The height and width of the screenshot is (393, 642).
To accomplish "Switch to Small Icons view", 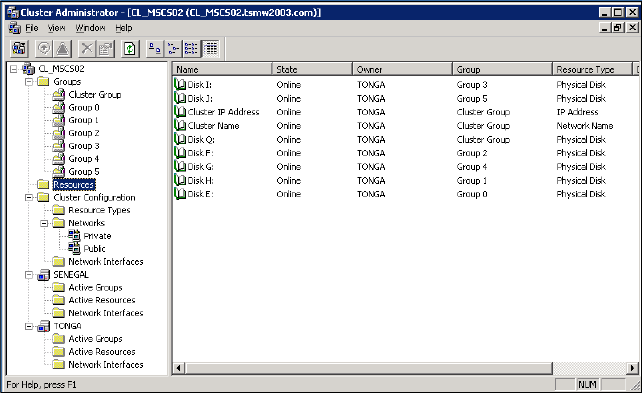I will pyautogui.click(x=173, y=49).
